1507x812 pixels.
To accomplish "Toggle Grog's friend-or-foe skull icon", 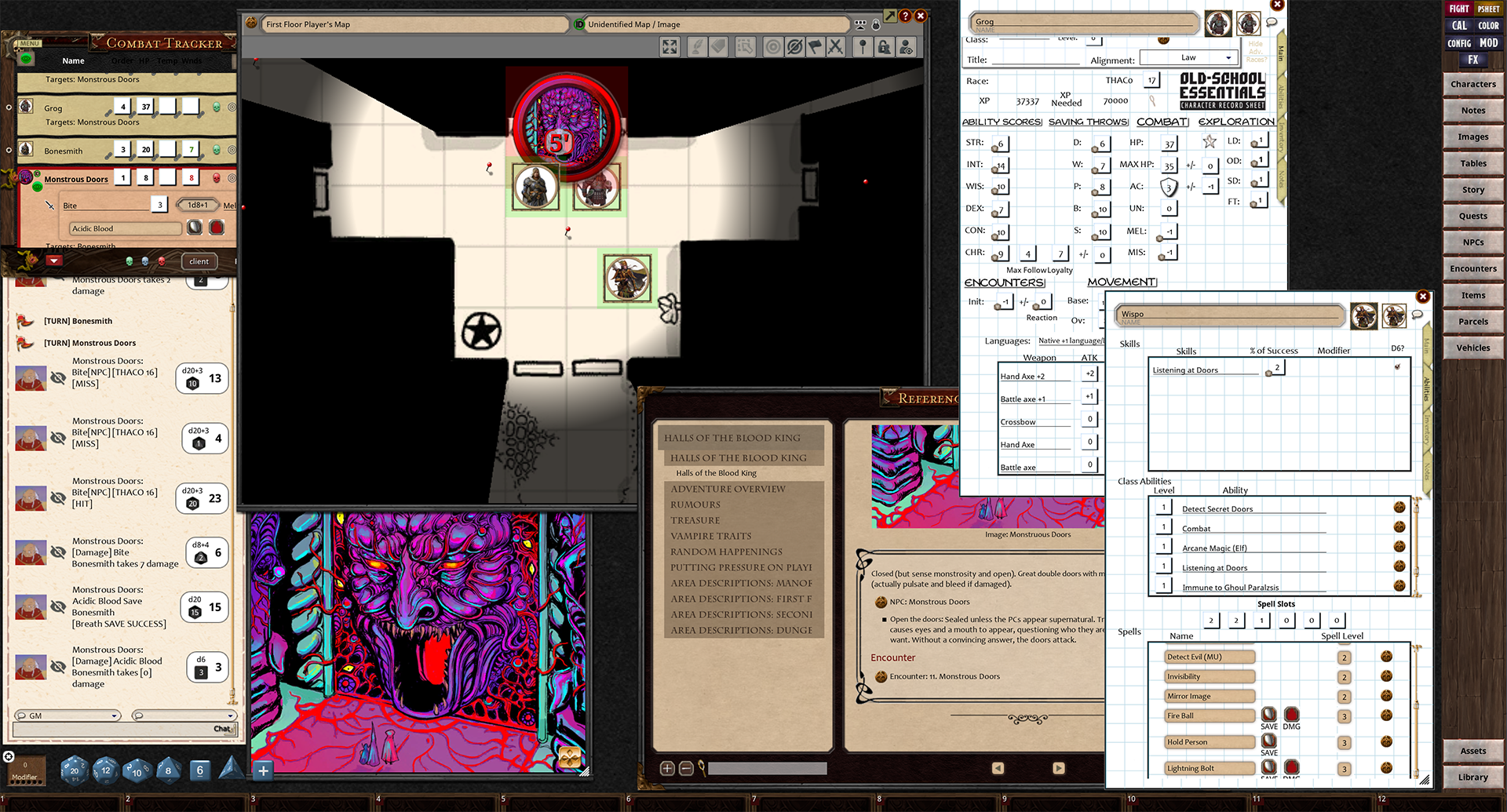I will click(217, 107).
